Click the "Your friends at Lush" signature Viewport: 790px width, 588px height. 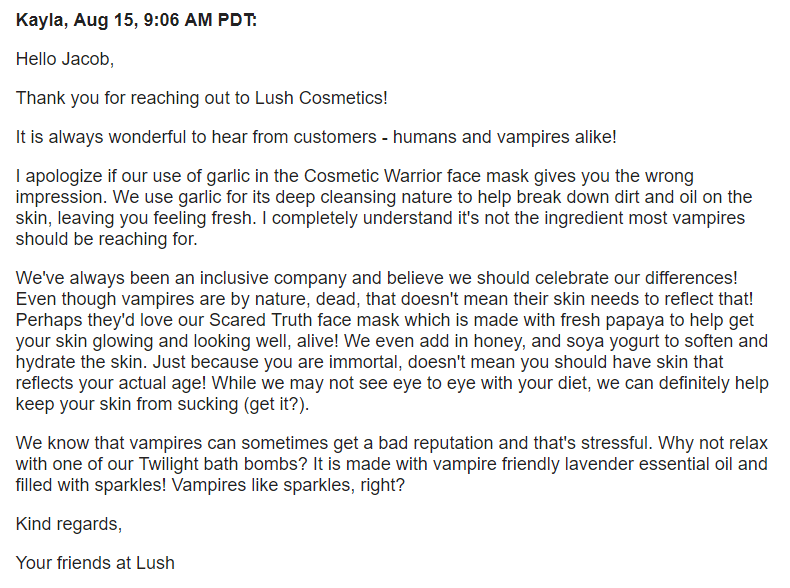pos(95,563)
